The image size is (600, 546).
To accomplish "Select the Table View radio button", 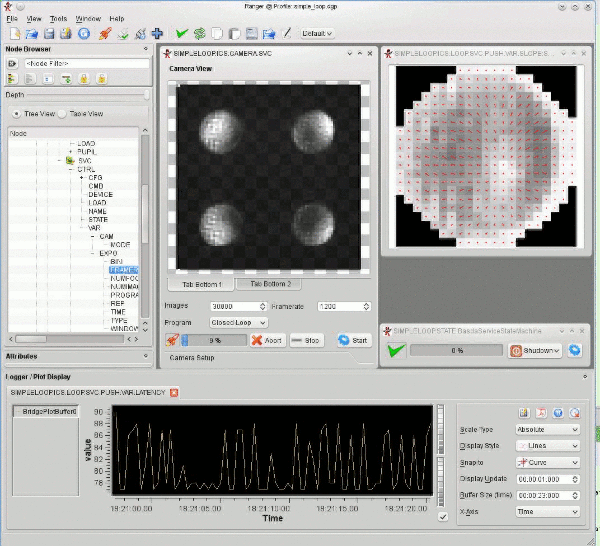I will coord(63,113).
